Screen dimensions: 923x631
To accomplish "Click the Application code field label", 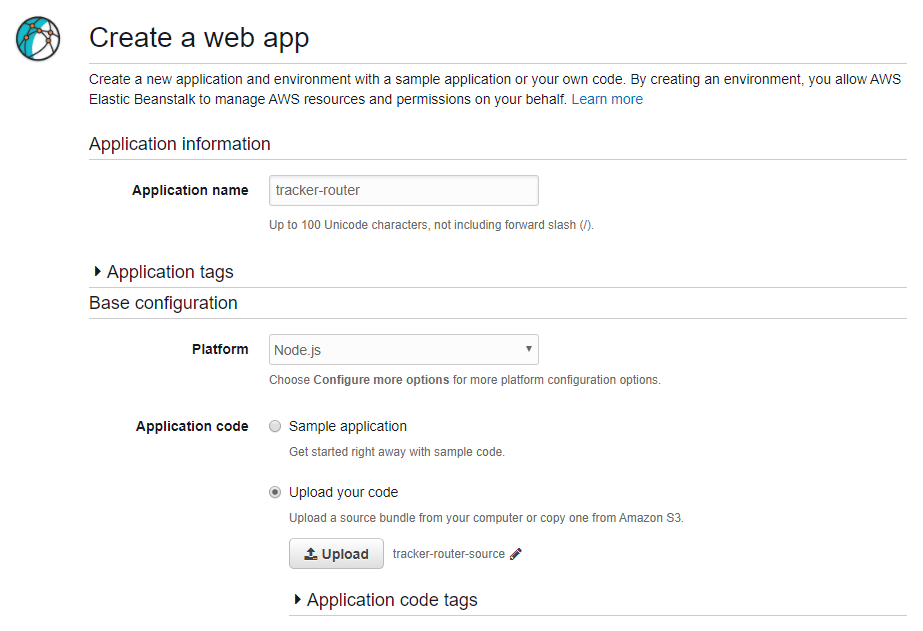I will point(192,426).
